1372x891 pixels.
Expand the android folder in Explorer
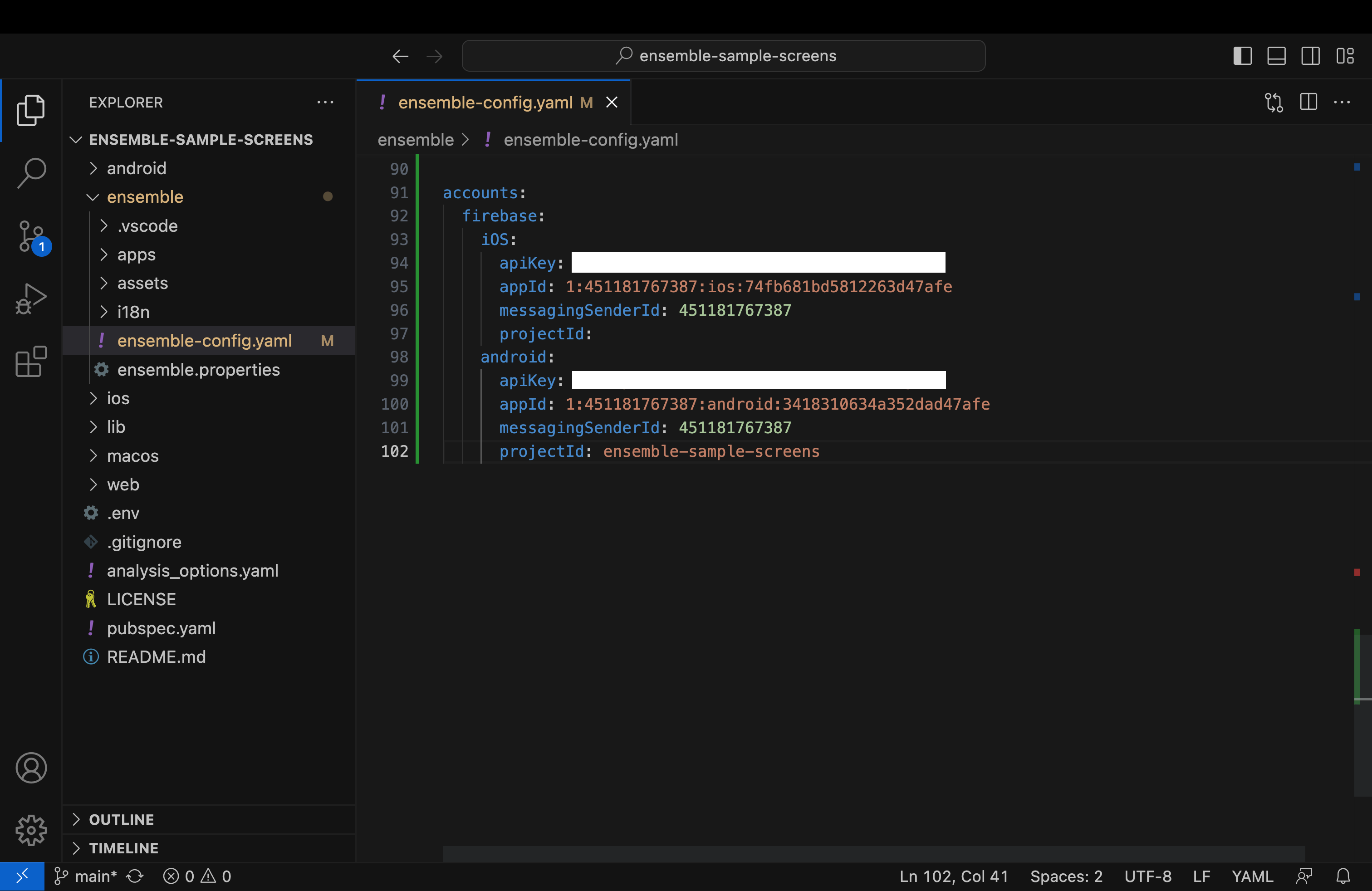tap(136, 167)
